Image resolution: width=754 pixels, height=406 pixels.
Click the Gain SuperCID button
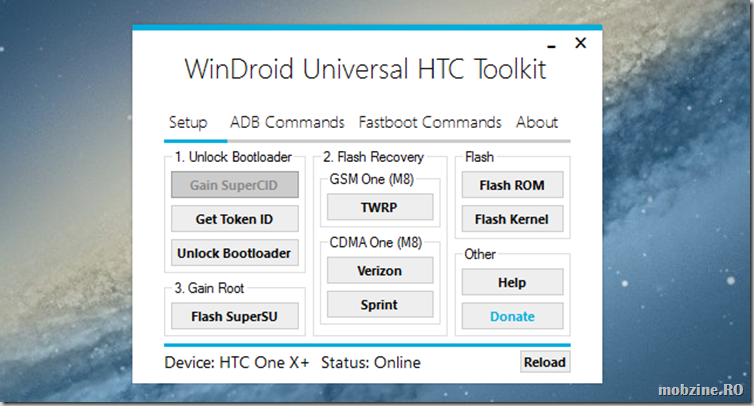click(235, 185)
